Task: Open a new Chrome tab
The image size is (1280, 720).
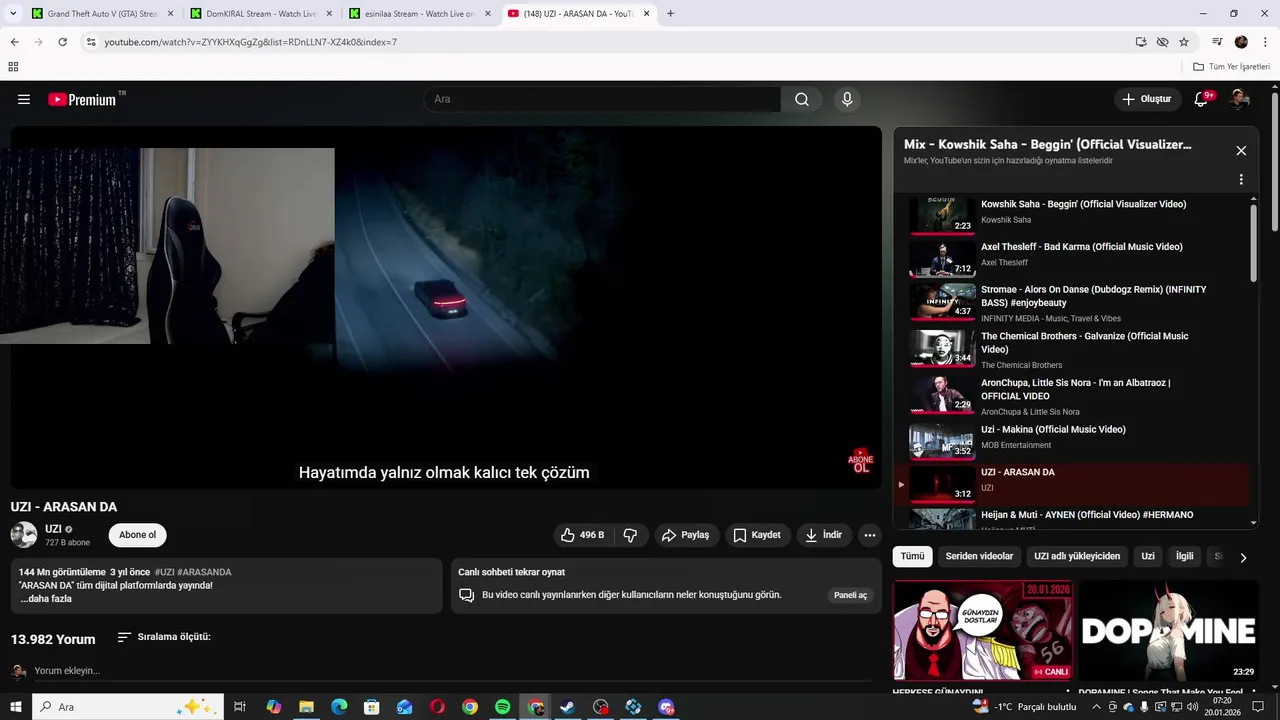Action: pyautogui.click(x=670, y=14)
